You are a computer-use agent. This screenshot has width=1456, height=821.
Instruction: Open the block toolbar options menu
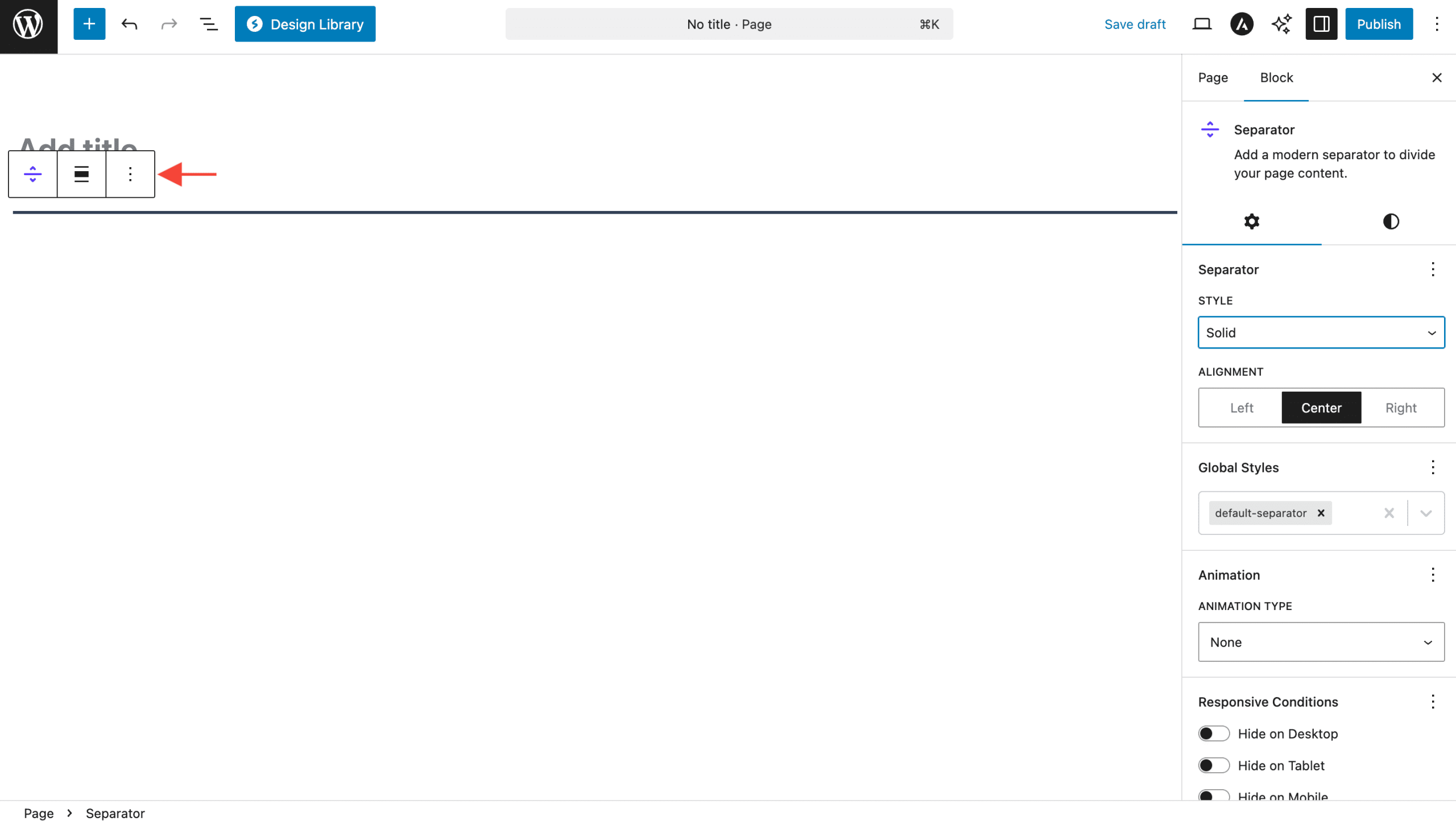(x=130, y=174)
